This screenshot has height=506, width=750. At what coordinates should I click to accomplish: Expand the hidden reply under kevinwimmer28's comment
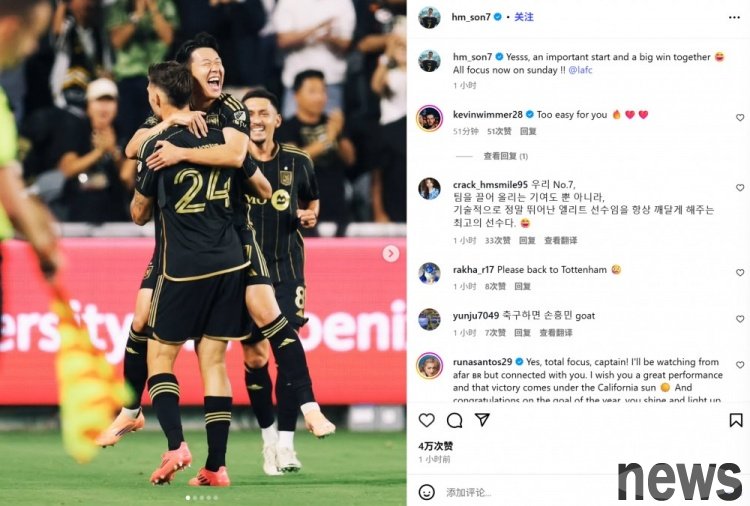tap(505, 156)
